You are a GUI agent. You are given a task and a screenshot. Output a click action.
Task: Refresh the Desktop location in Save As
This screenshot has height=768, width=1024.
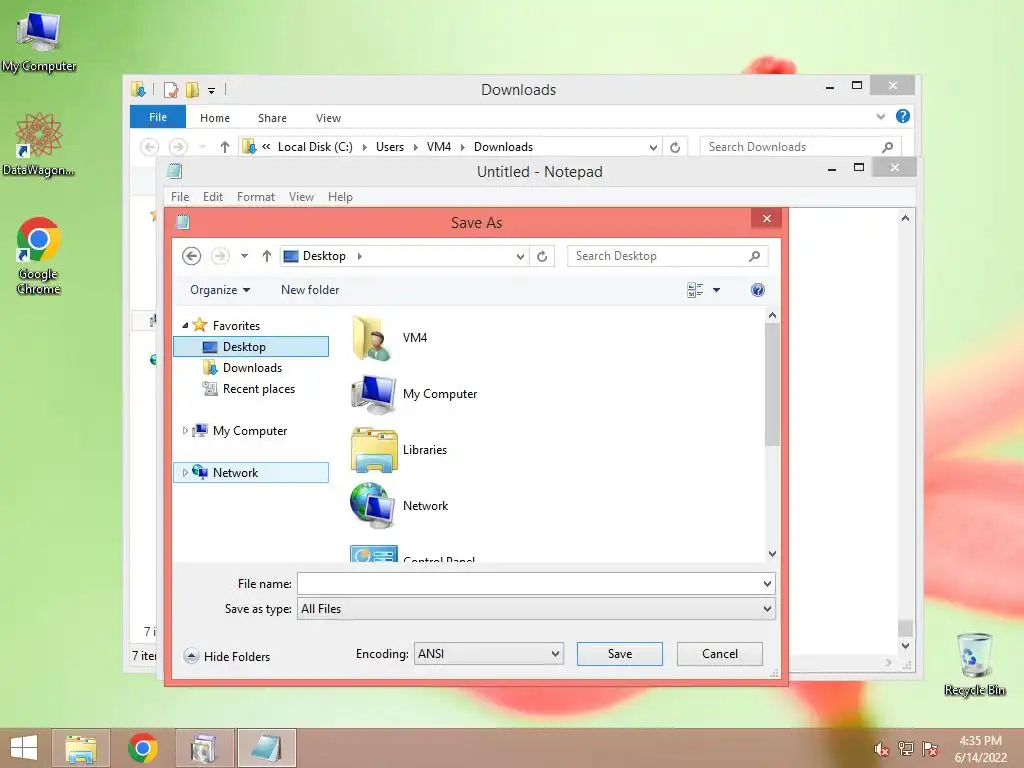click(x=542, y=256)
